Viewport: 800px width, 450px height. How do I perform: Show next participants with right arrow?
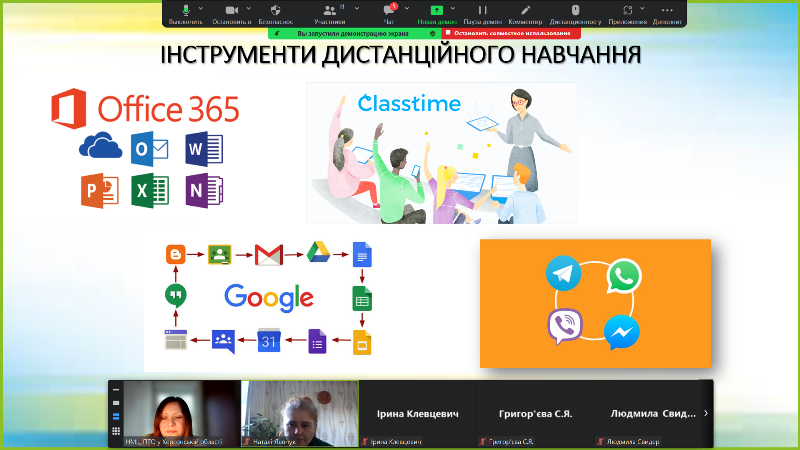click(706, 413)
